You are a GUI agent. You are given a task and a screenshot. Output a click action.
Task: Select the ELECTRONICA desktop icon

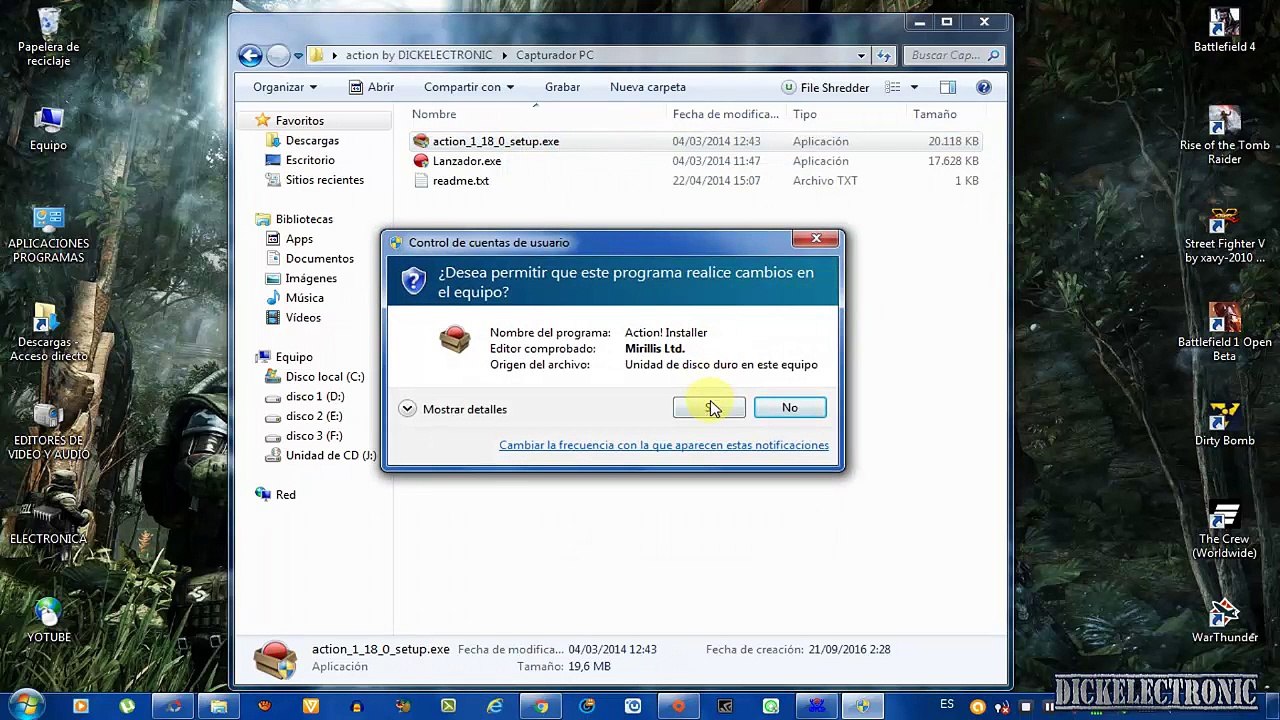pos(48,522)
